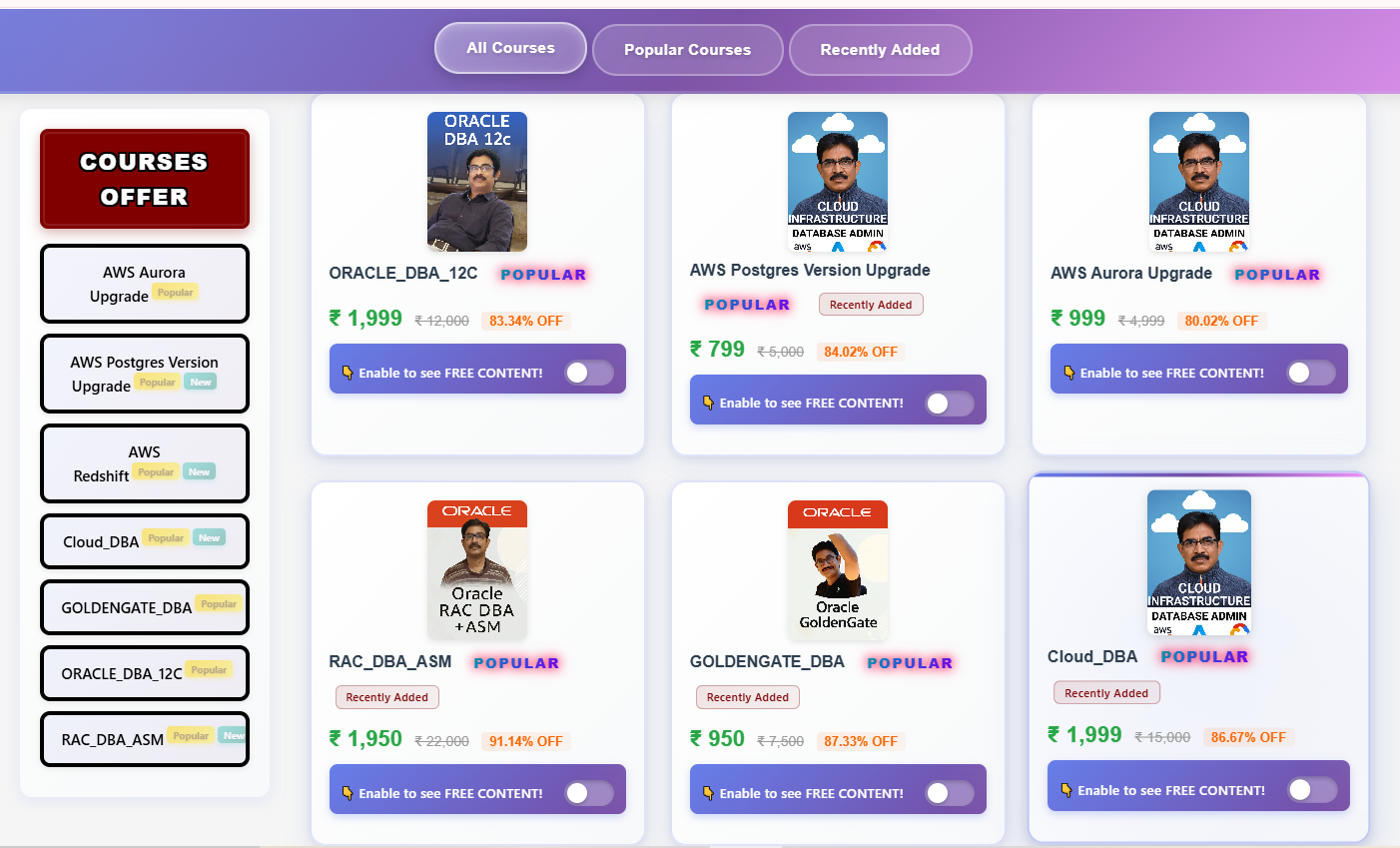Open the Recently Added tab

click(x=880, y=50)
